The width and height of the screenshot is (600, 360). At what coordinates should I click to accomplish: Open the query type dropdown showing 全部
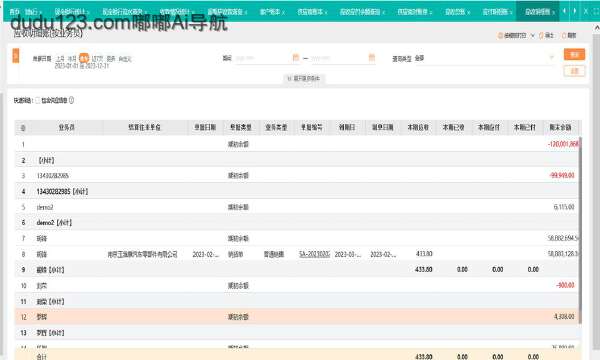click(x=484, y=58)
